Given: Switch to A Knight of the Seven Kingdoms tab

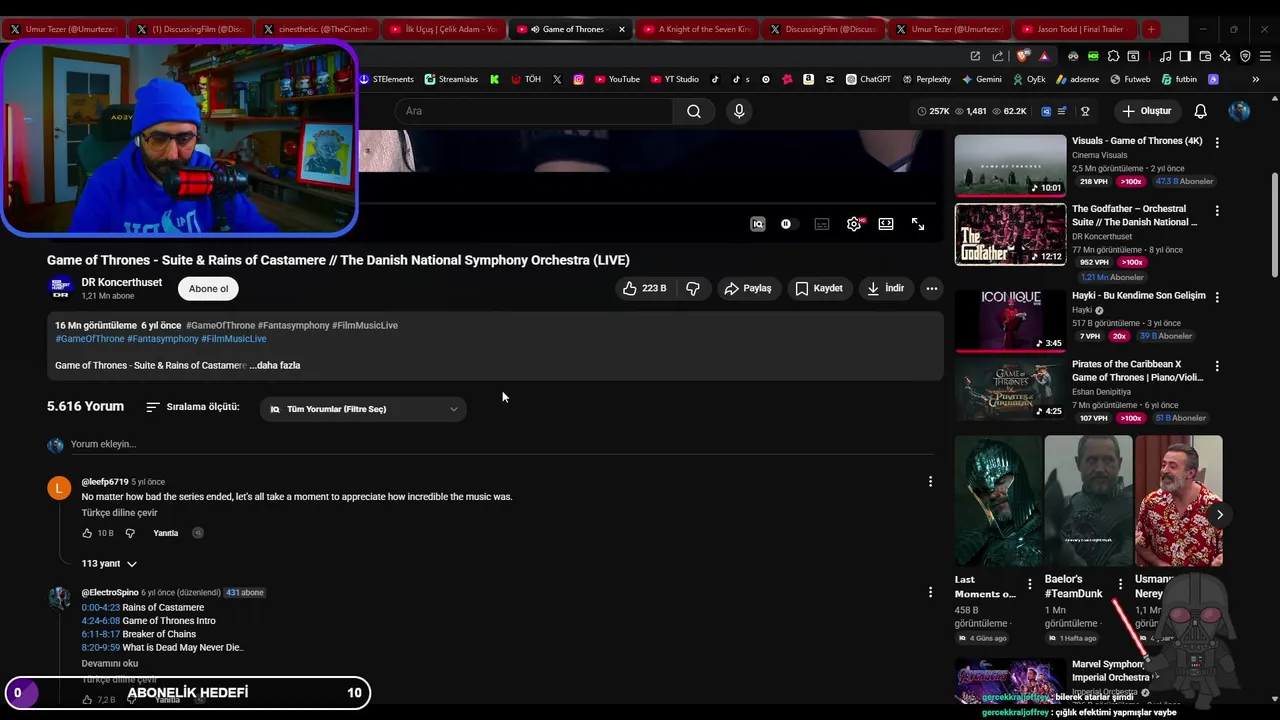Looking at the screenshot, I should point(697,29).
